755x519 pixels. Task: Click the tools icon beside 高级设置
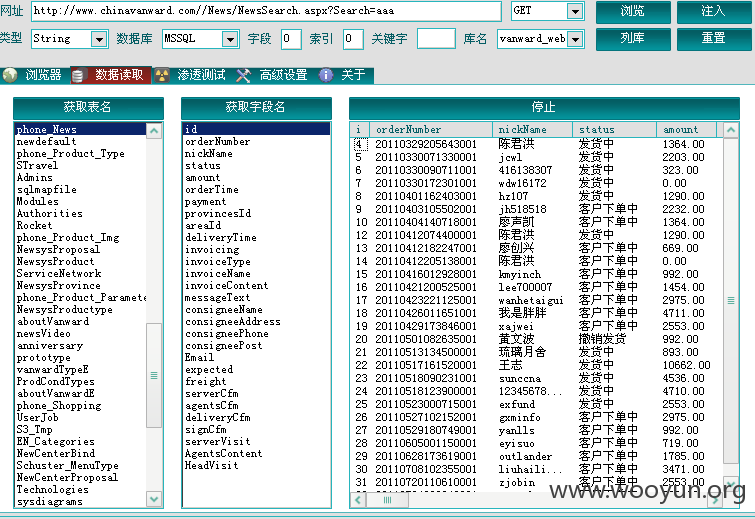pos(244,75)
